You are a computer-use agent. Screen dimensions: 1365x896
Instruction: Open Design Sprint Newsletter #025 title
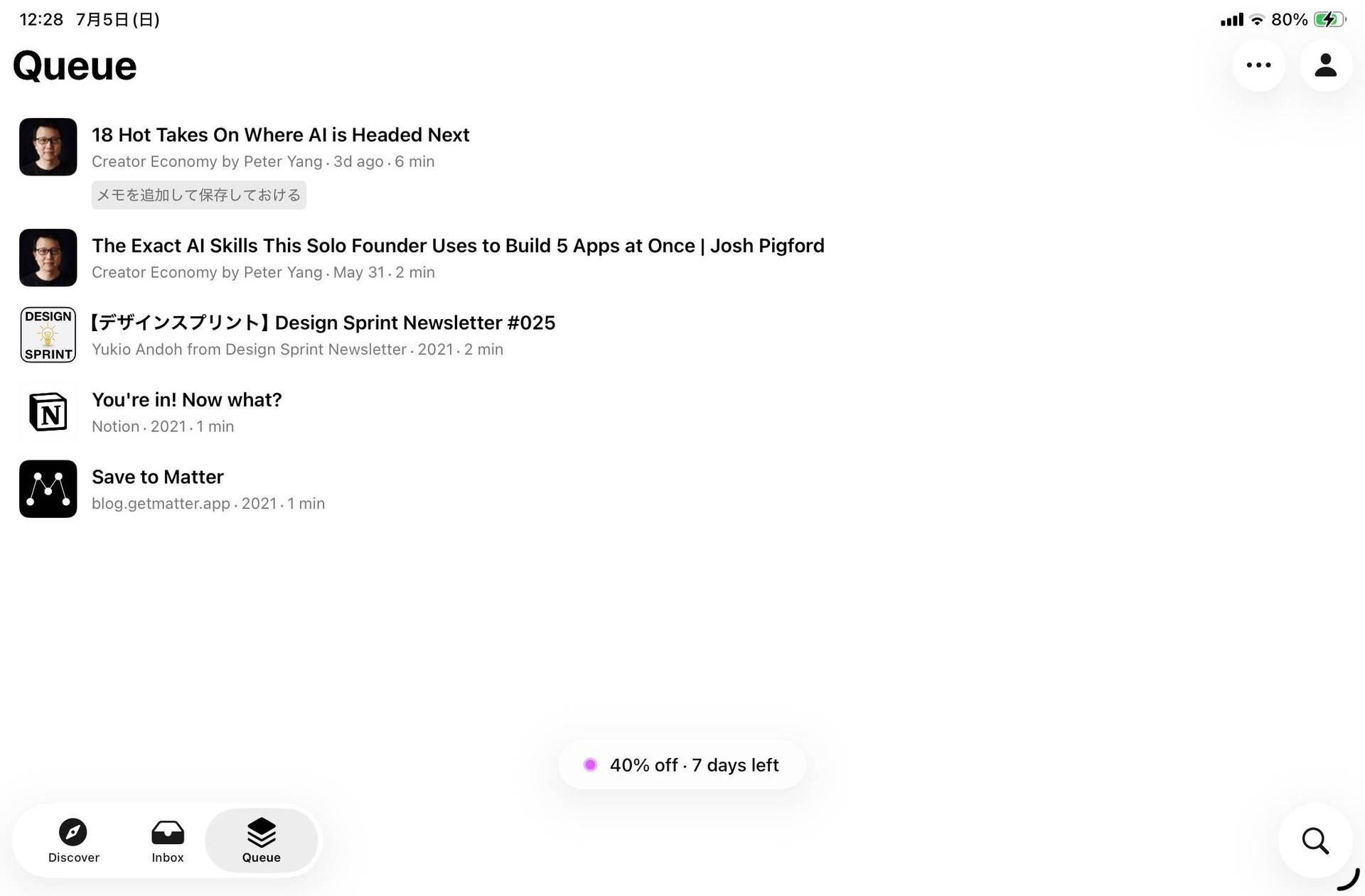tap(323, 323)
